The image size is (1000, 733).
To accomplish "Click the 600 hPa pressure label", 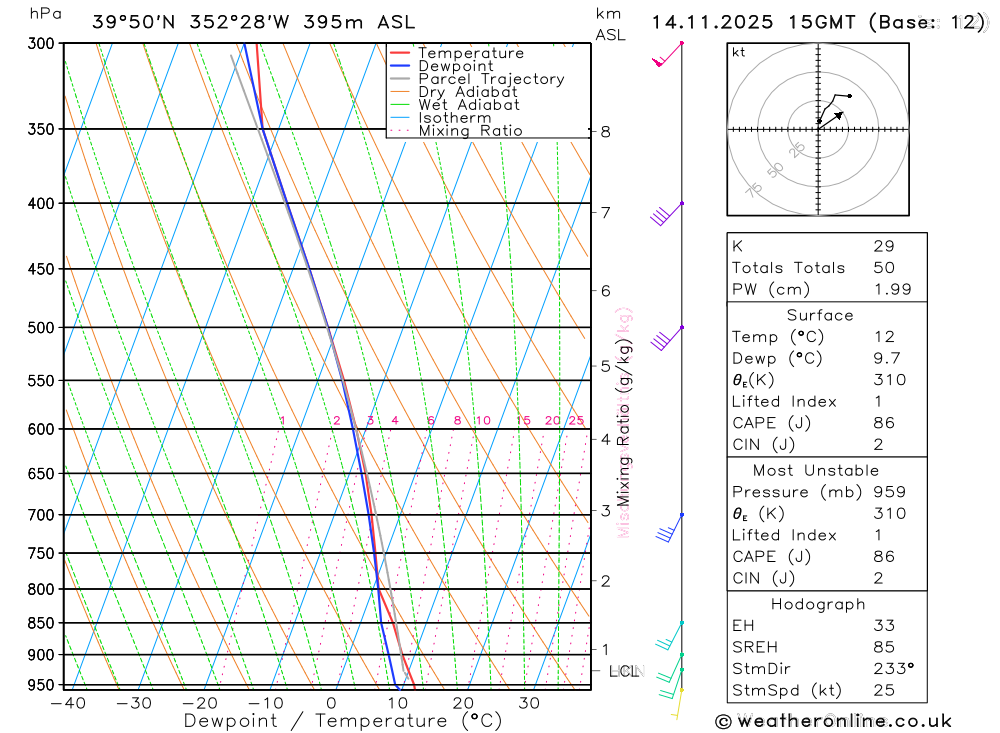I will 42,429.
